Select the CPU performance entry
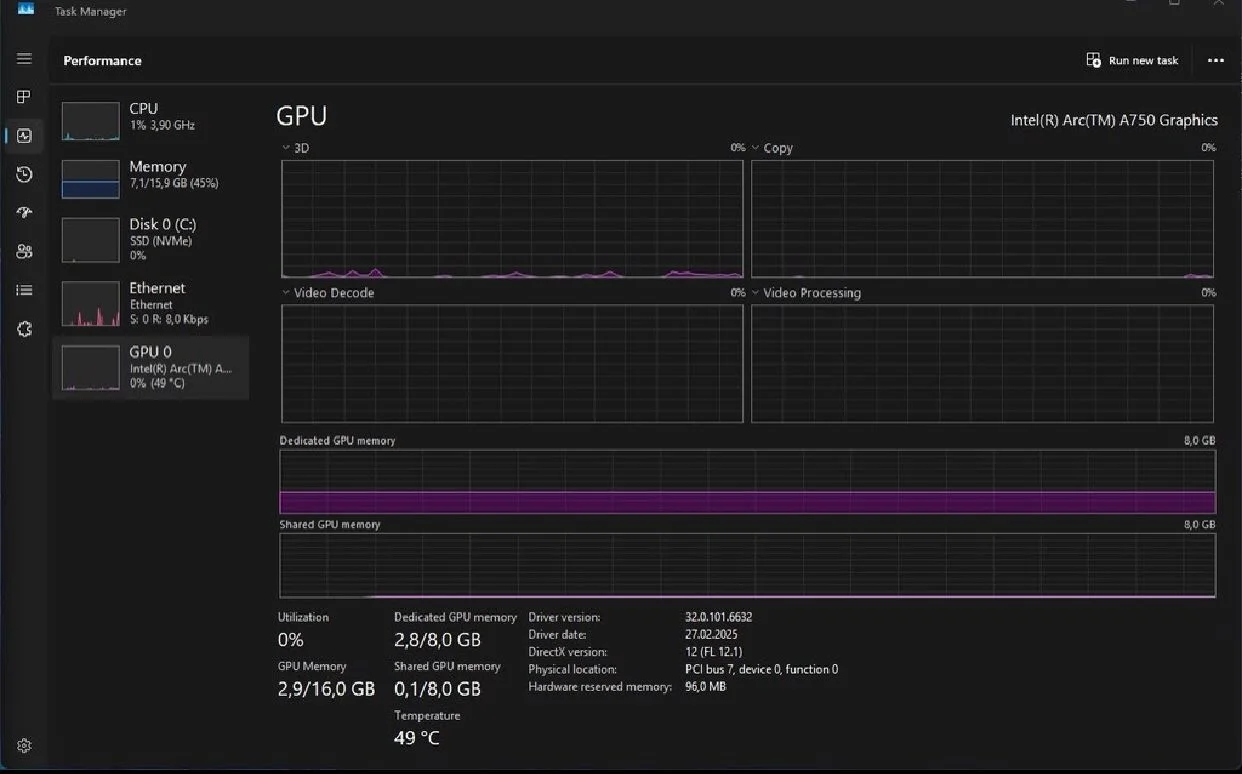The height and width of the screenshot is (774, 1242). click(150, 121)
